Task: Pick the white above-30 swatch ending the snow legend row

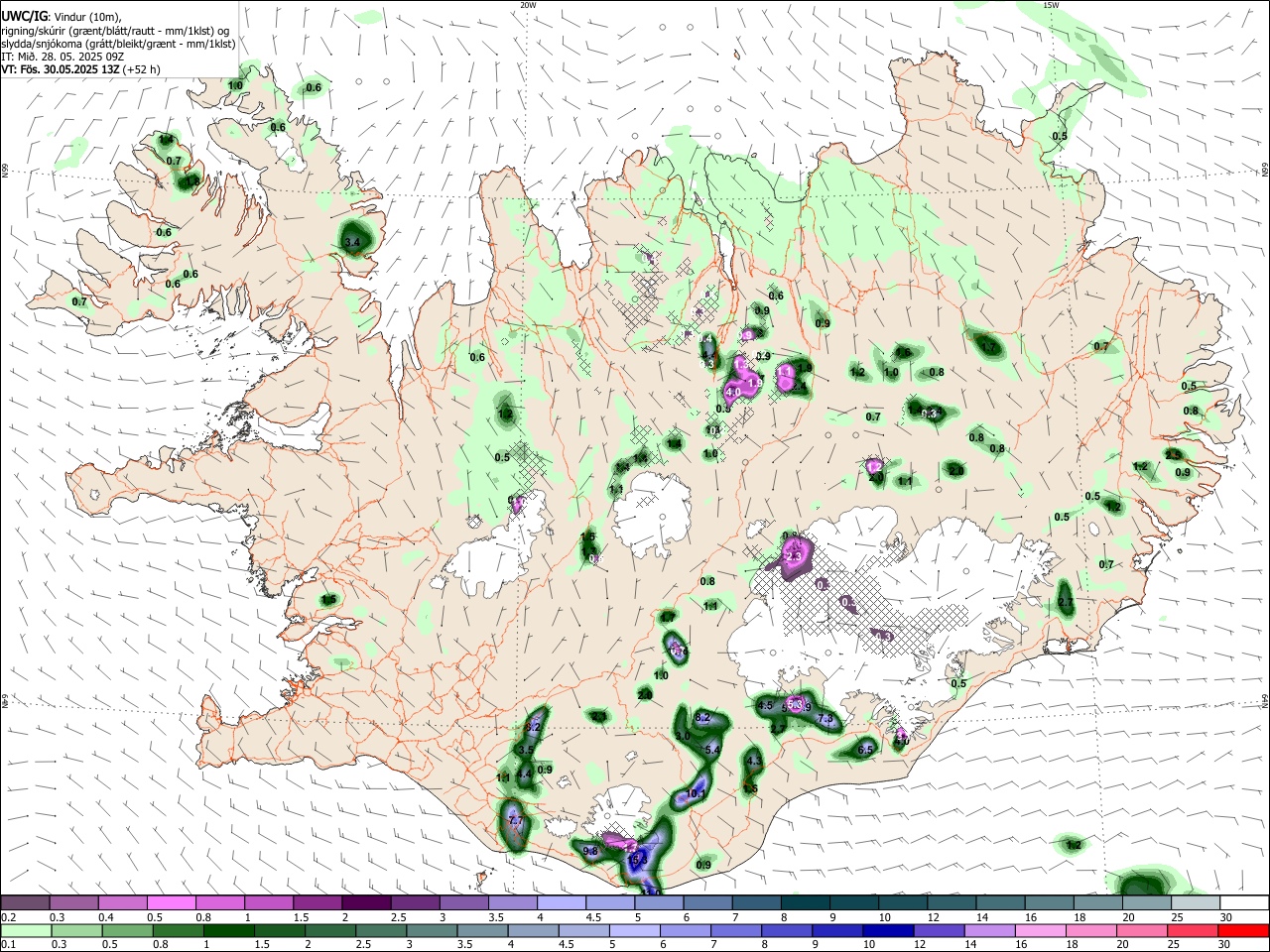Action: click(1244, 902)
